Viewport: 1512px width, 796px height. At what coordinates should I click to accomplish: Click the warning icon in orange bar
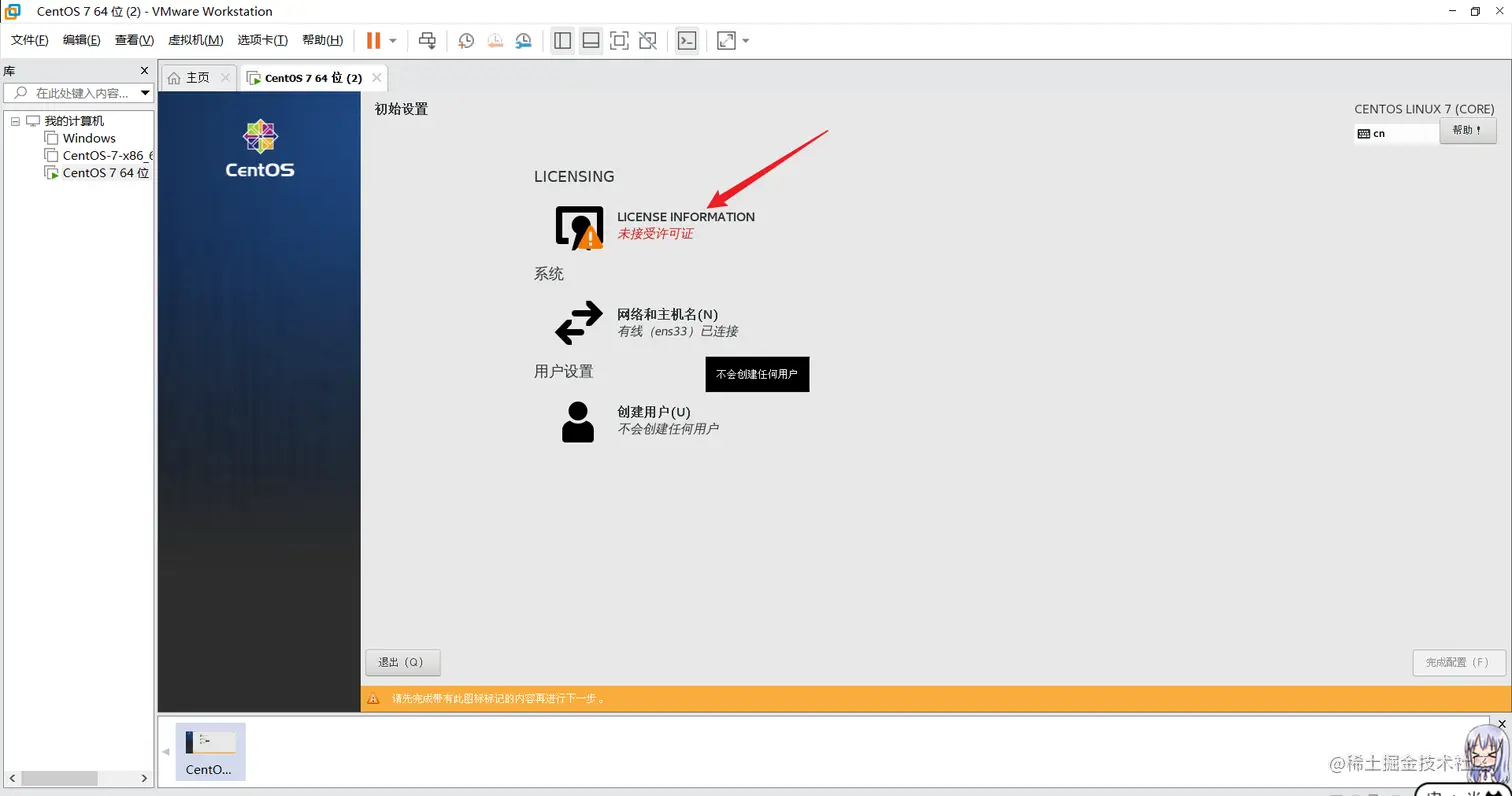(373, 699)
